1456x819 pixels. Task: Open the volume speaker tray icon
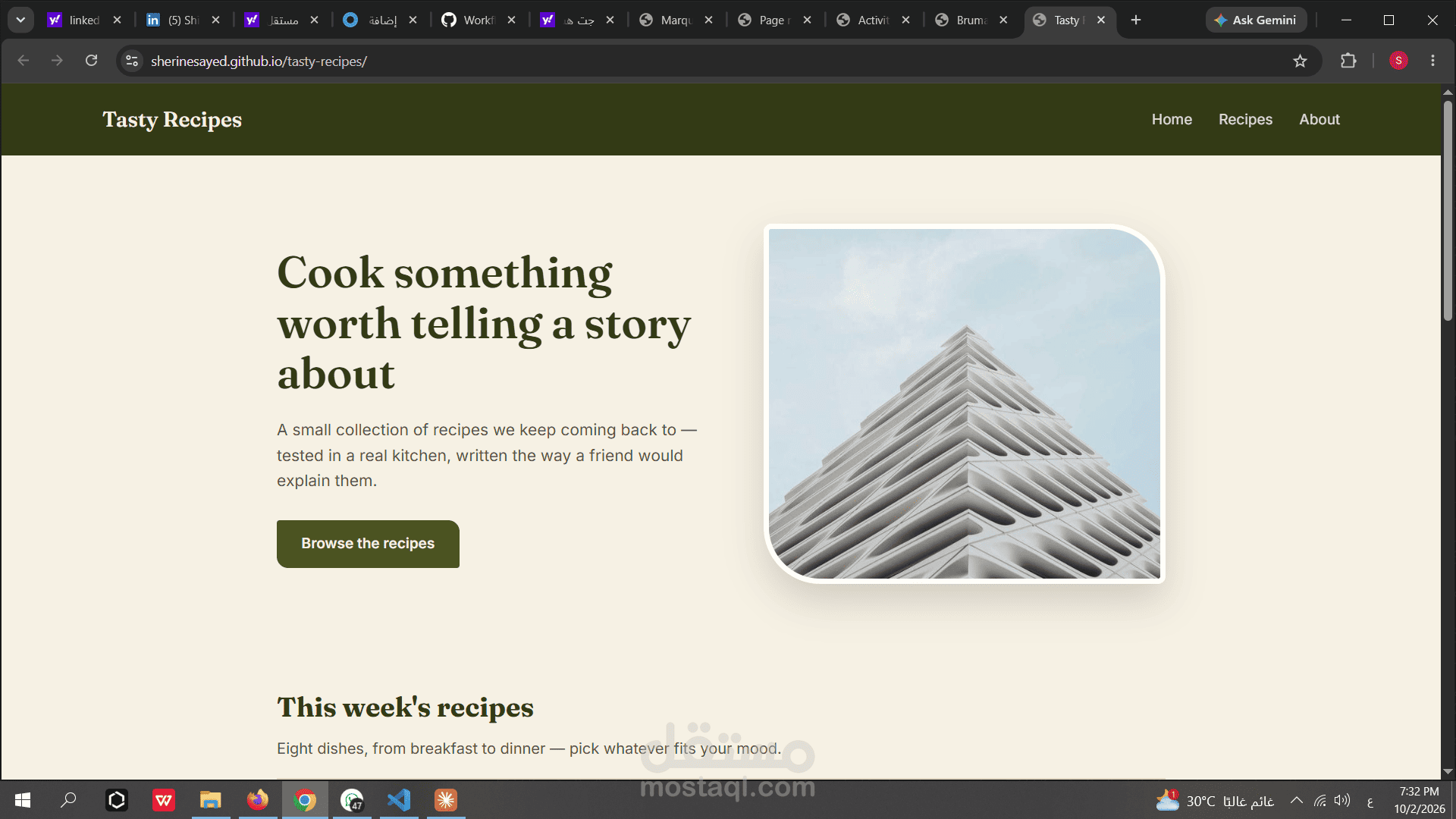tap(1342, 800)
